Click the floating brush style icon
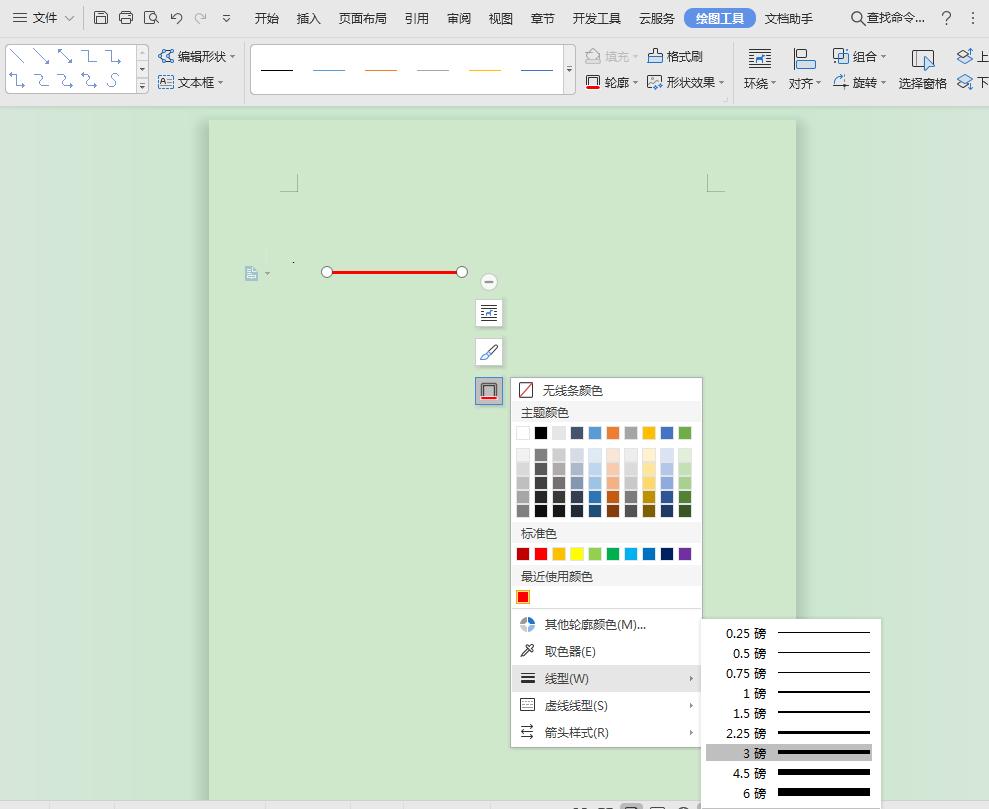This screenshot has height=809, width=989. click(489, 352)
